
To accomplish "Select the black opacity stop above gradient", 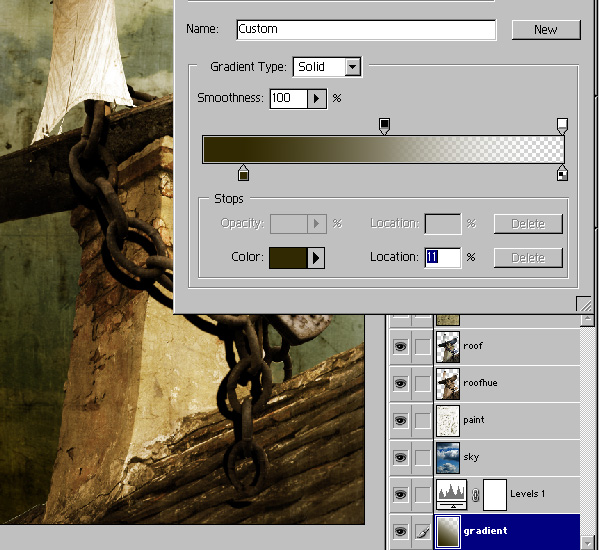I will point(384,126).
